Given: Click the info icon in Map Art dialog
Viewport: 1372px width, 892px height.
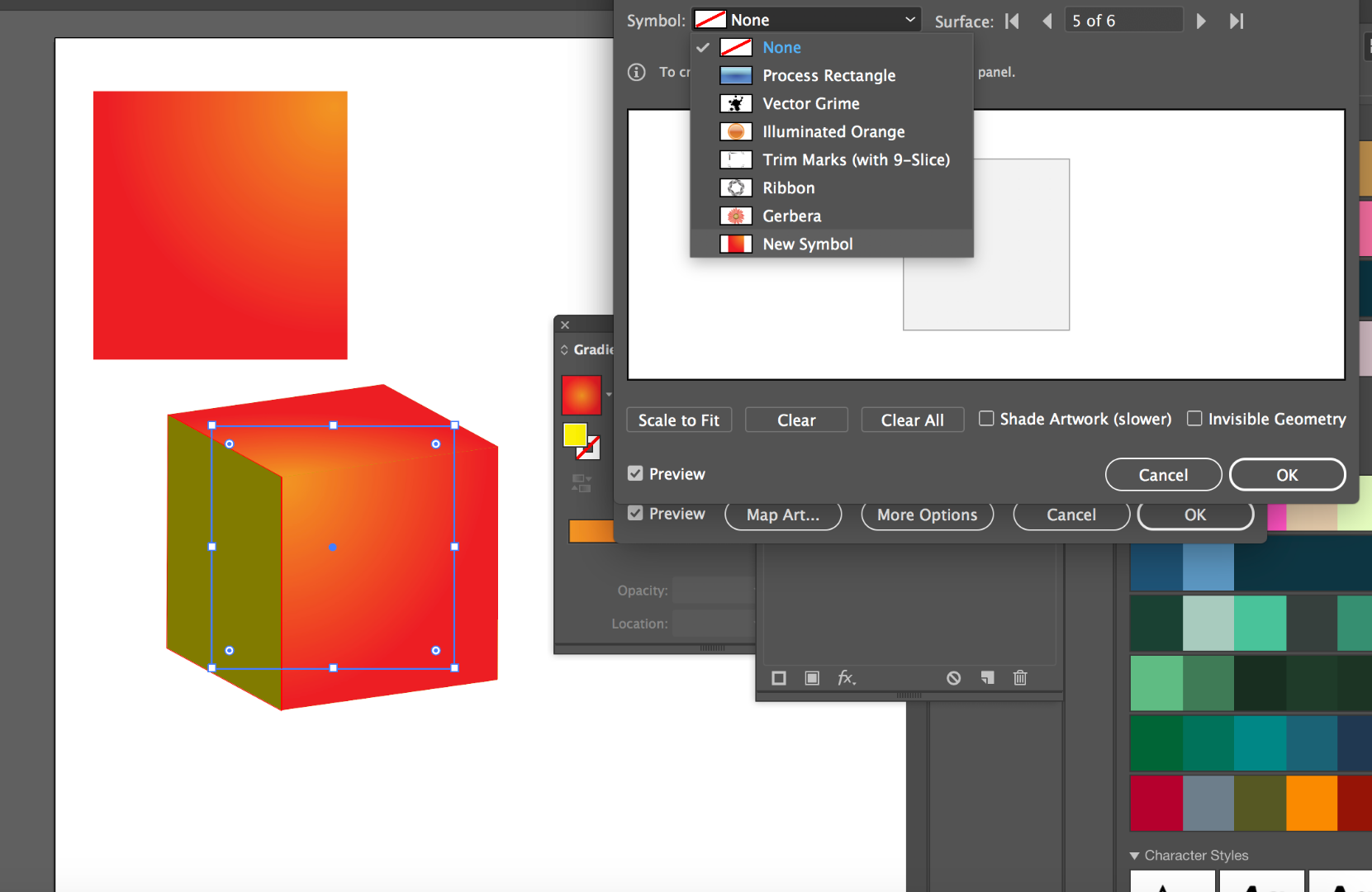Looking at the screenshot, I should tap(637, 72).
